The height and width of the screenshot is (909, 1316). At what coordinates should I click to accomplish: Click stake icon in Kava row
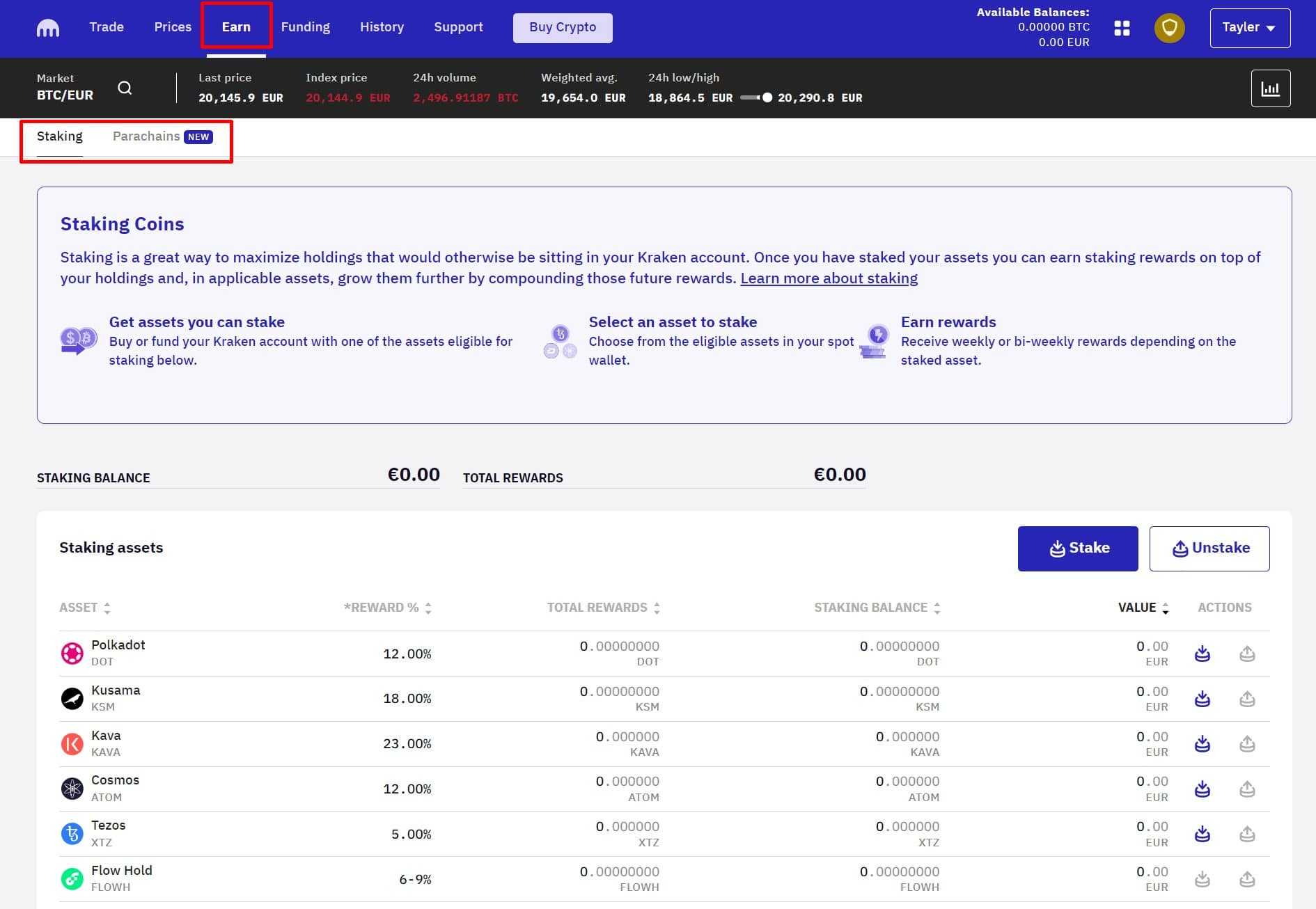coord(1202,744)
